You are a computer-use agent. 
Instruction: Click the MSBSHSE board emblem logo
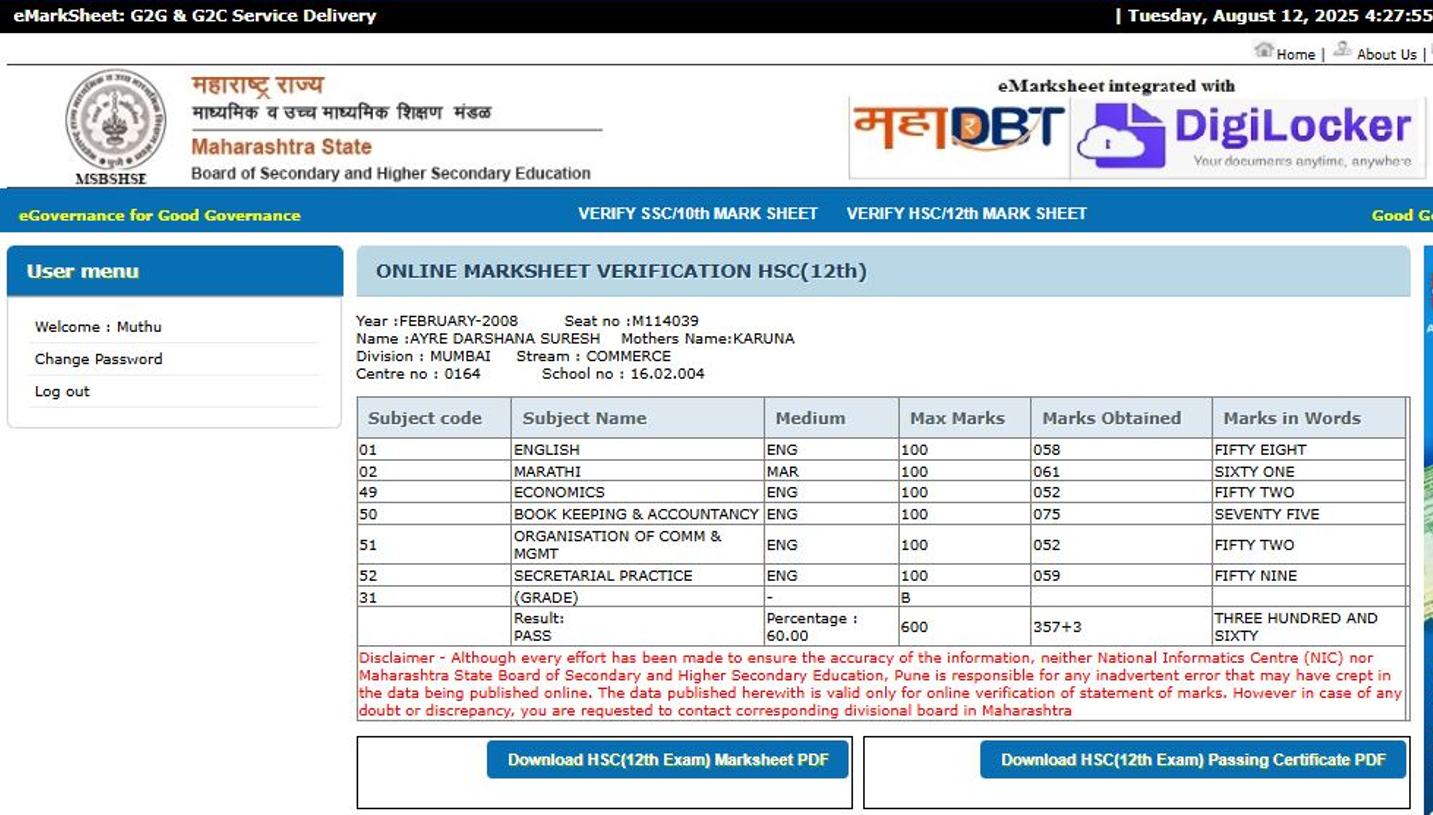[116, 122]
